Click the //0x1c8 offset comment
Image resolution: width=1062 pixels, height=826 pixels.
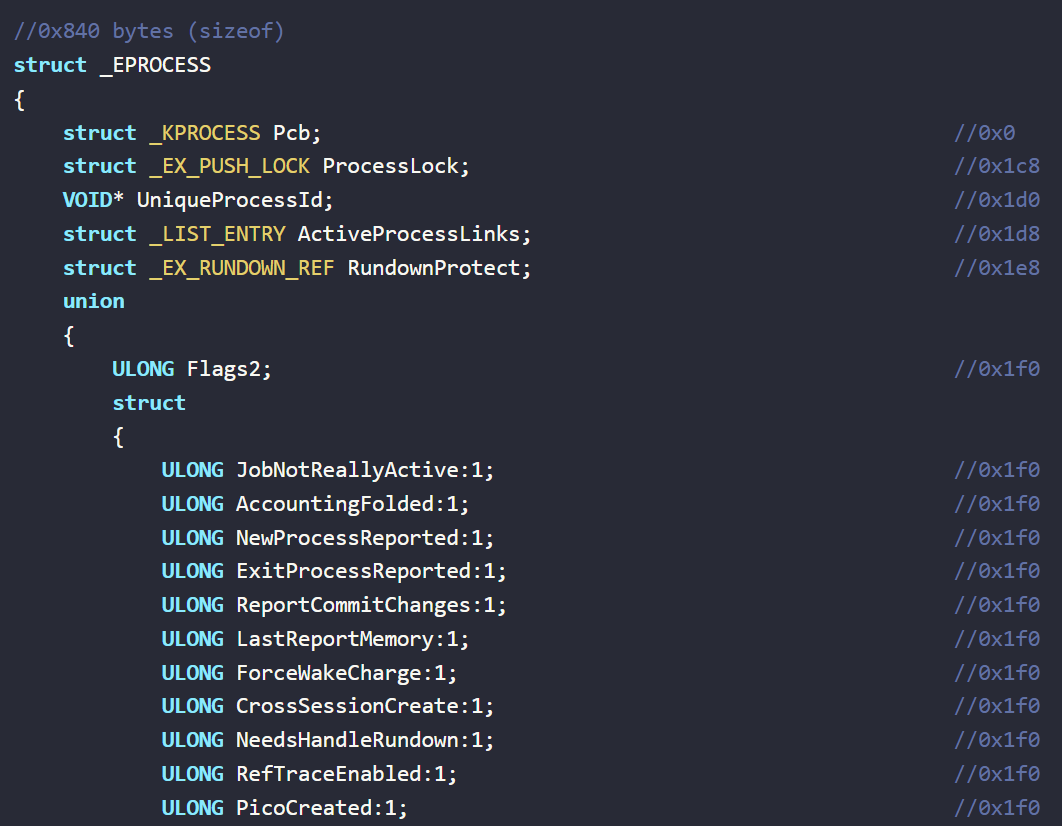coord(997,167)
